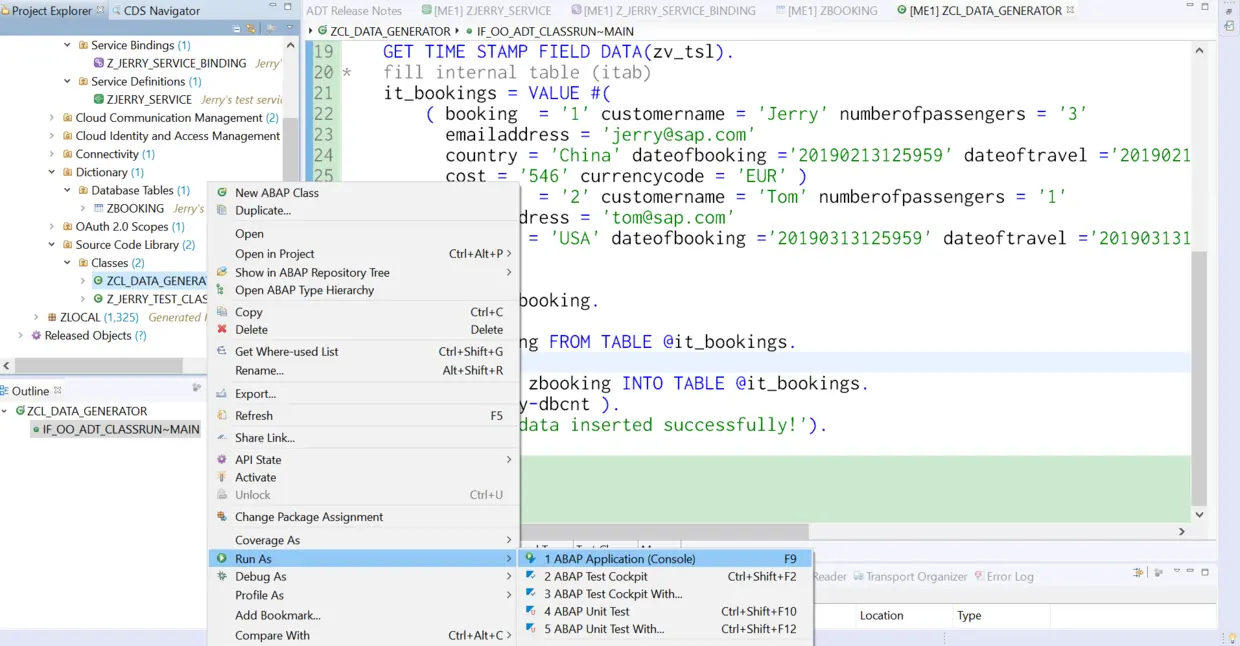
Task: Click the Project Explorer horizontal scrollbar
Action: pyautogui.click(x=97, y=366)
